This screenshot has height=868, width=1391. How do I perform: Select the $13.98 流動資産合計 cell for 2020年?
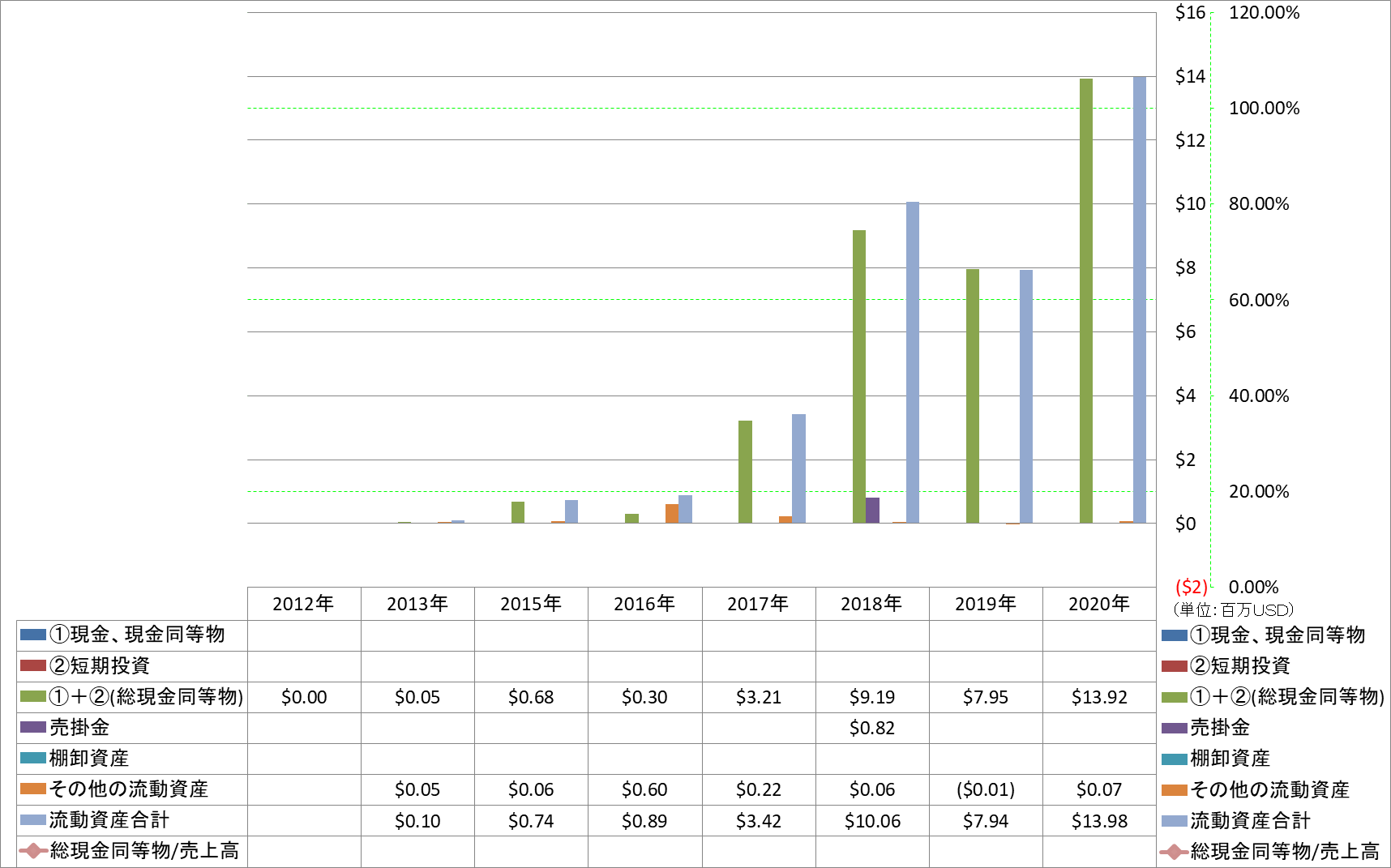coord(1099,821)
